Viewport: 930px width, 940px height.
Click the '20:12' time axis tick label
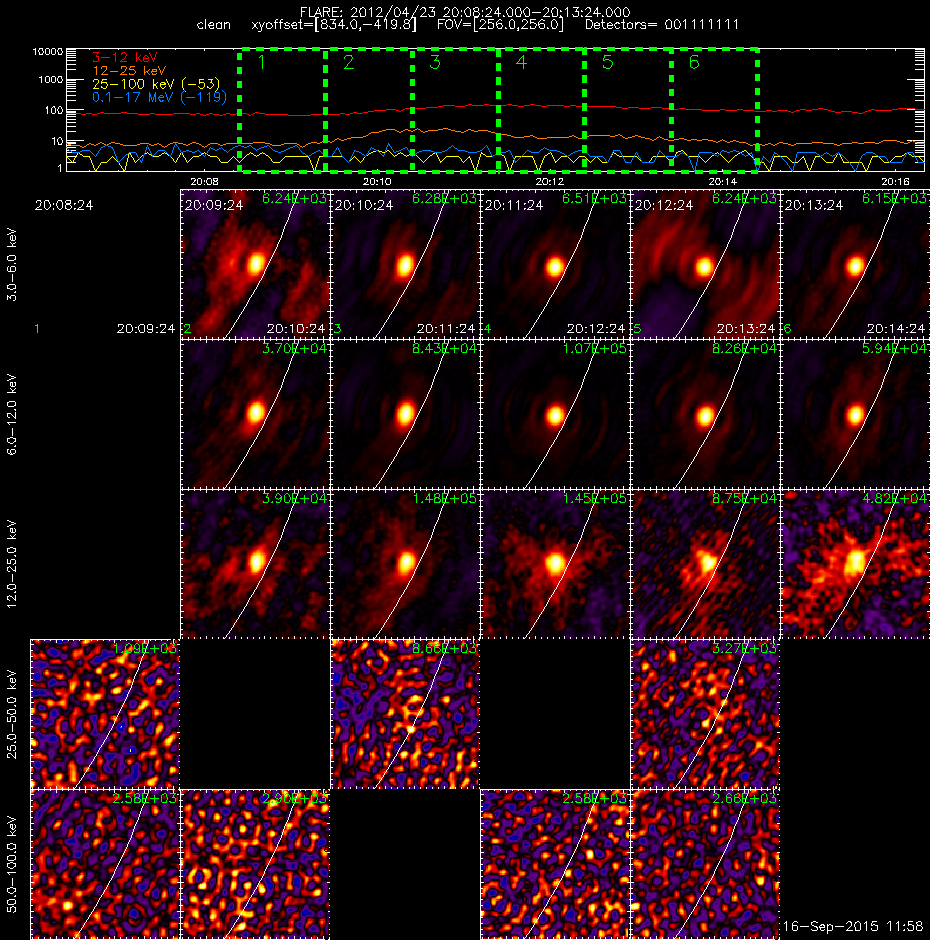550,181
